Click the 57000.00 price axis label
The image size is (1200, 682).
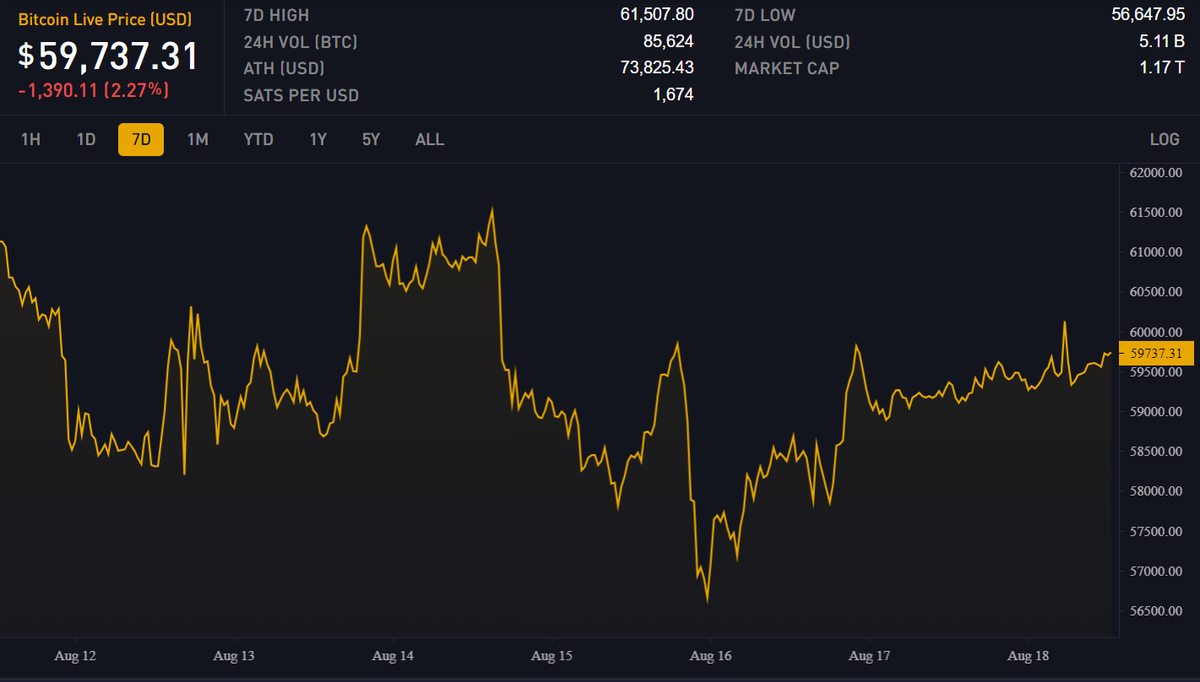click(x=1156, y=572)
